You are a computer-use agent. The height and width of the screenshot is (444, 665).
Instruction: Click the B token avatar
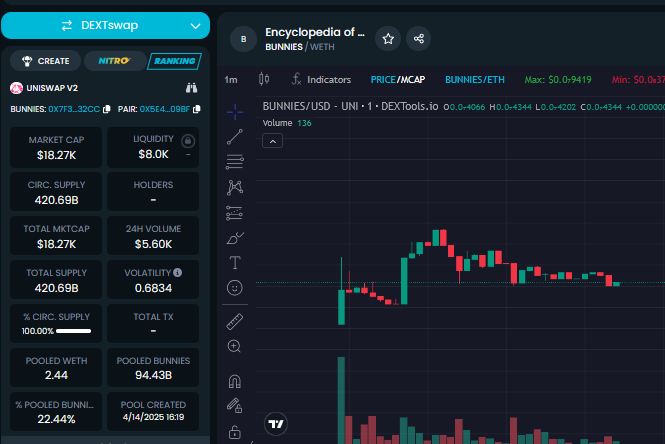pos(243,39)
